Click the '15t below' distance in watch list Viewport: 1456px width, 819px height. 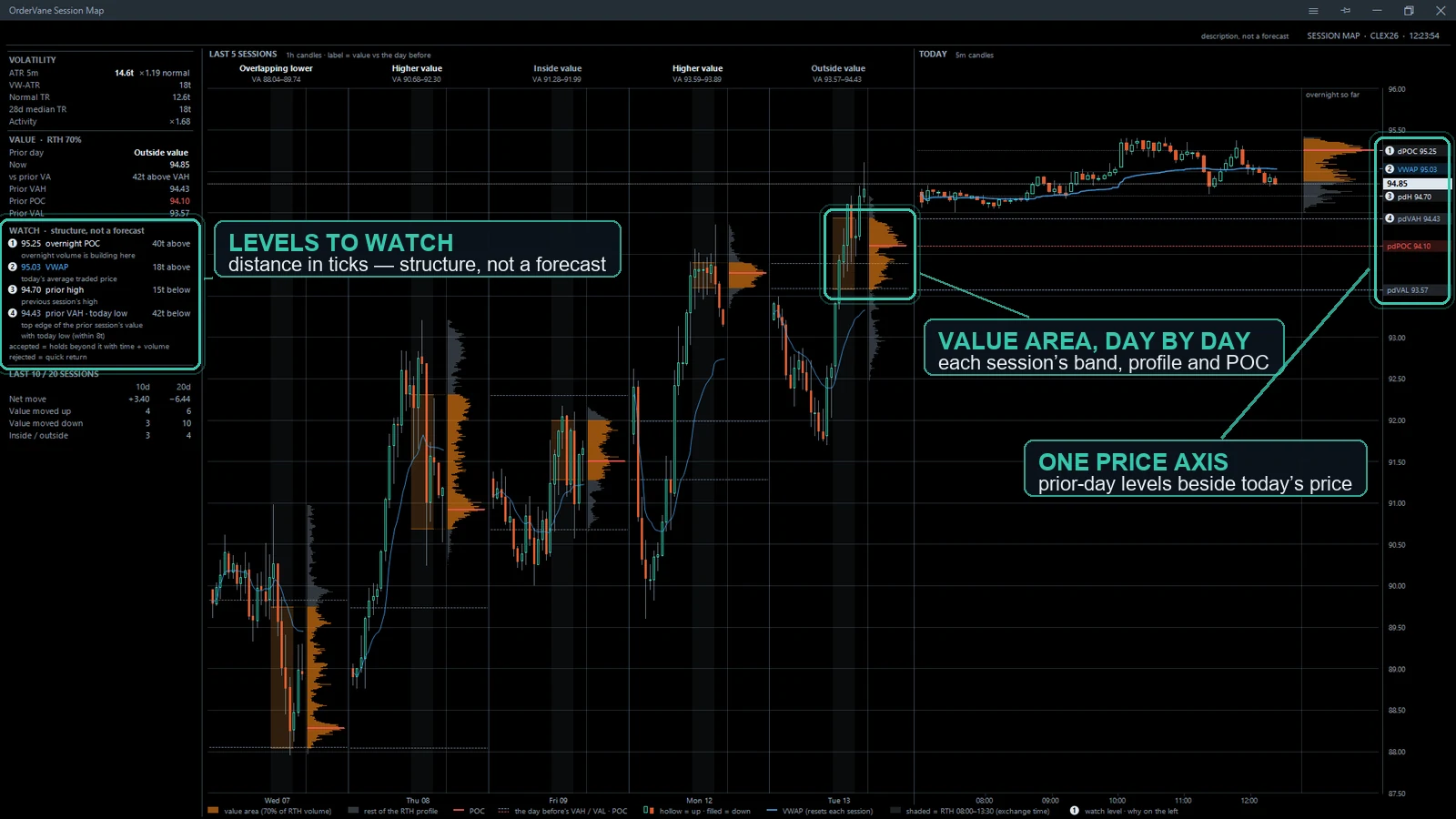click(x=171, y=290)
